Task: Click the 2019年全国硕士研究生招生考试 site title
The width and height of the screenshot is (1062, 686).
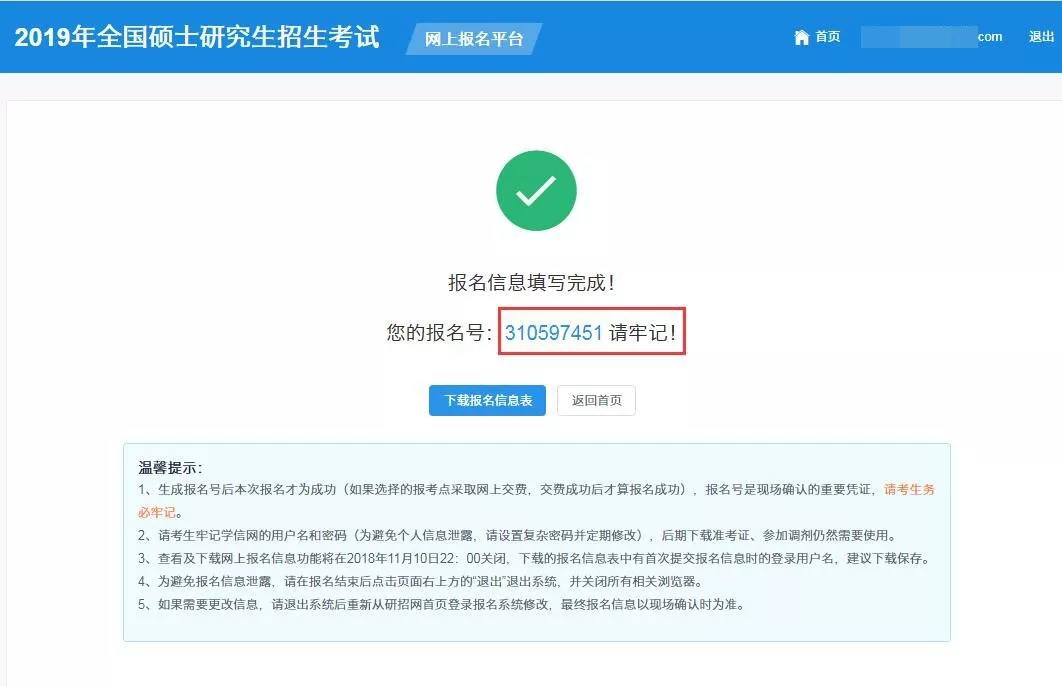Action: click(x=197, y=38)
